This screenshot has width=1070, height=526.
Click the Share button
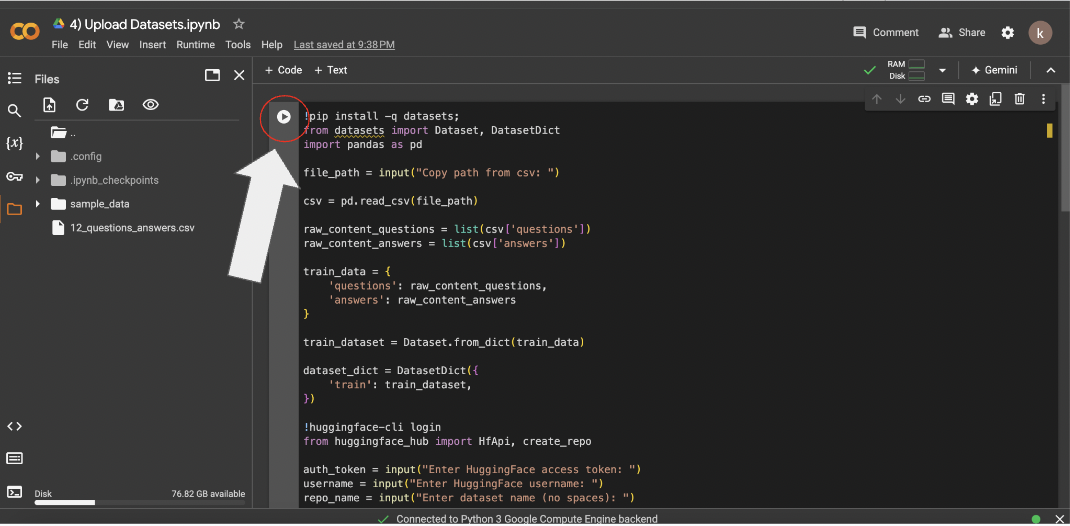[961, 32]
